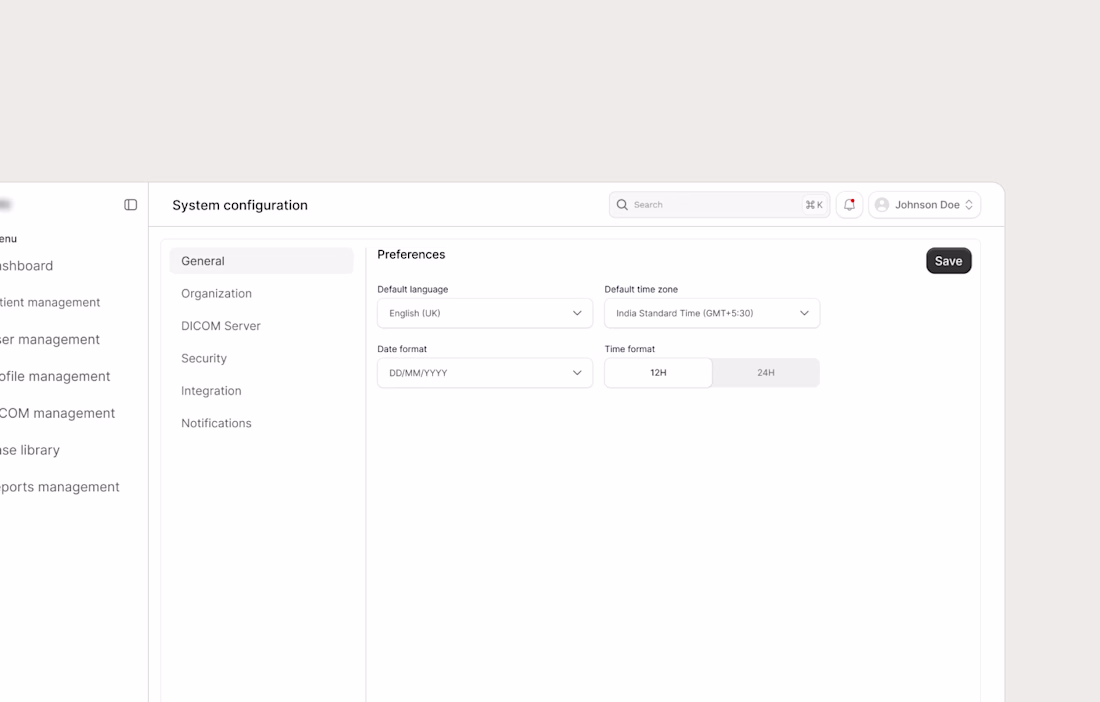Click the chevron in English (UK) field
The height and width of the screenshot is (702, 1100).
click(x=577, y=313)
